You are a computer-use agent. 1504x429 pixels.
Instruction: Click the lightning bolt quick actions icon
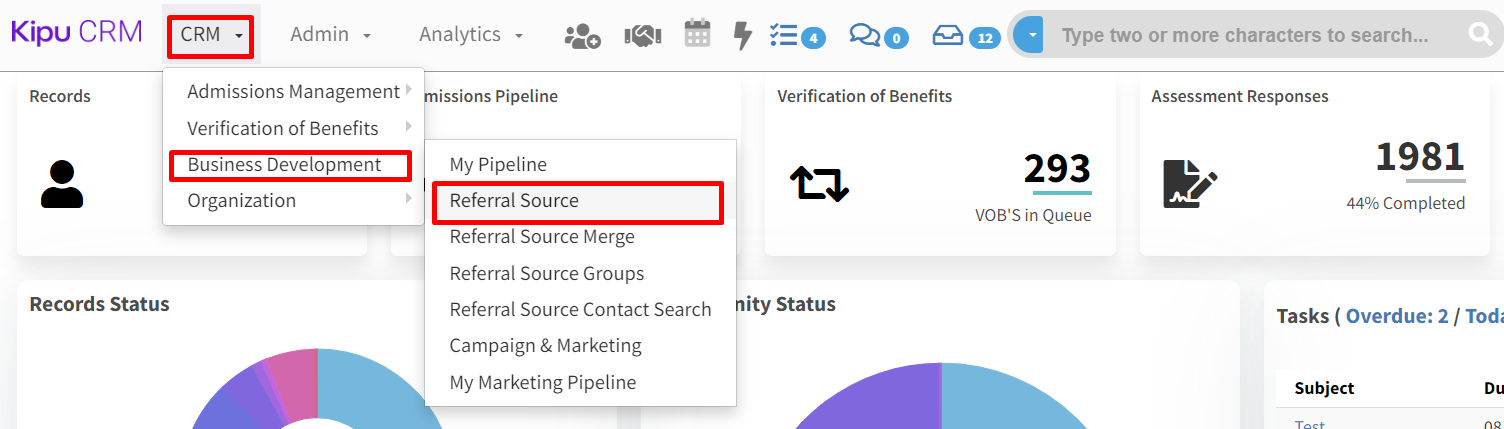tap(742, 36)
